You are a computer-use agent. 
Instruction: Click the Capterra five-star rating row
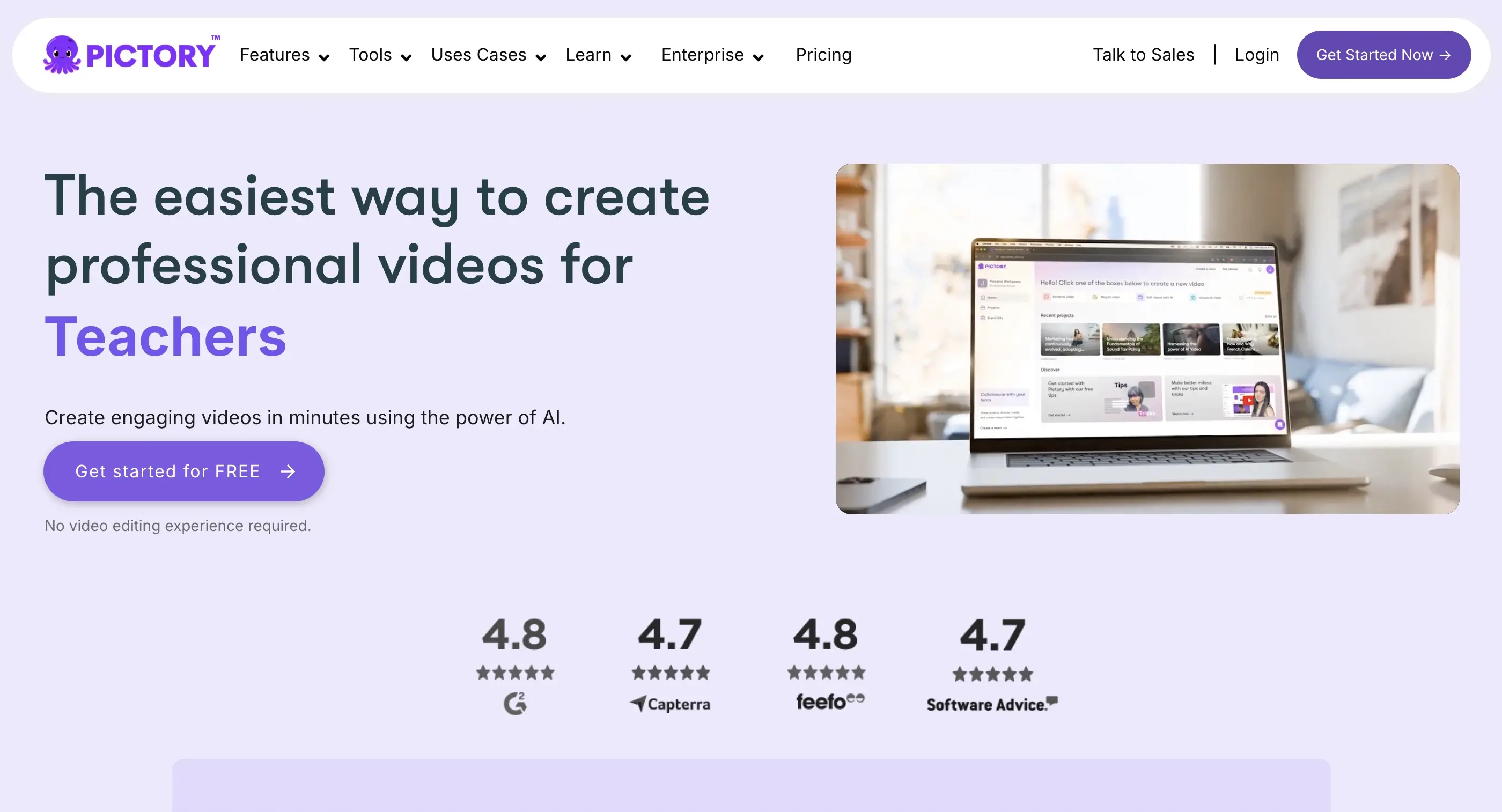click(x=671, y=673)
